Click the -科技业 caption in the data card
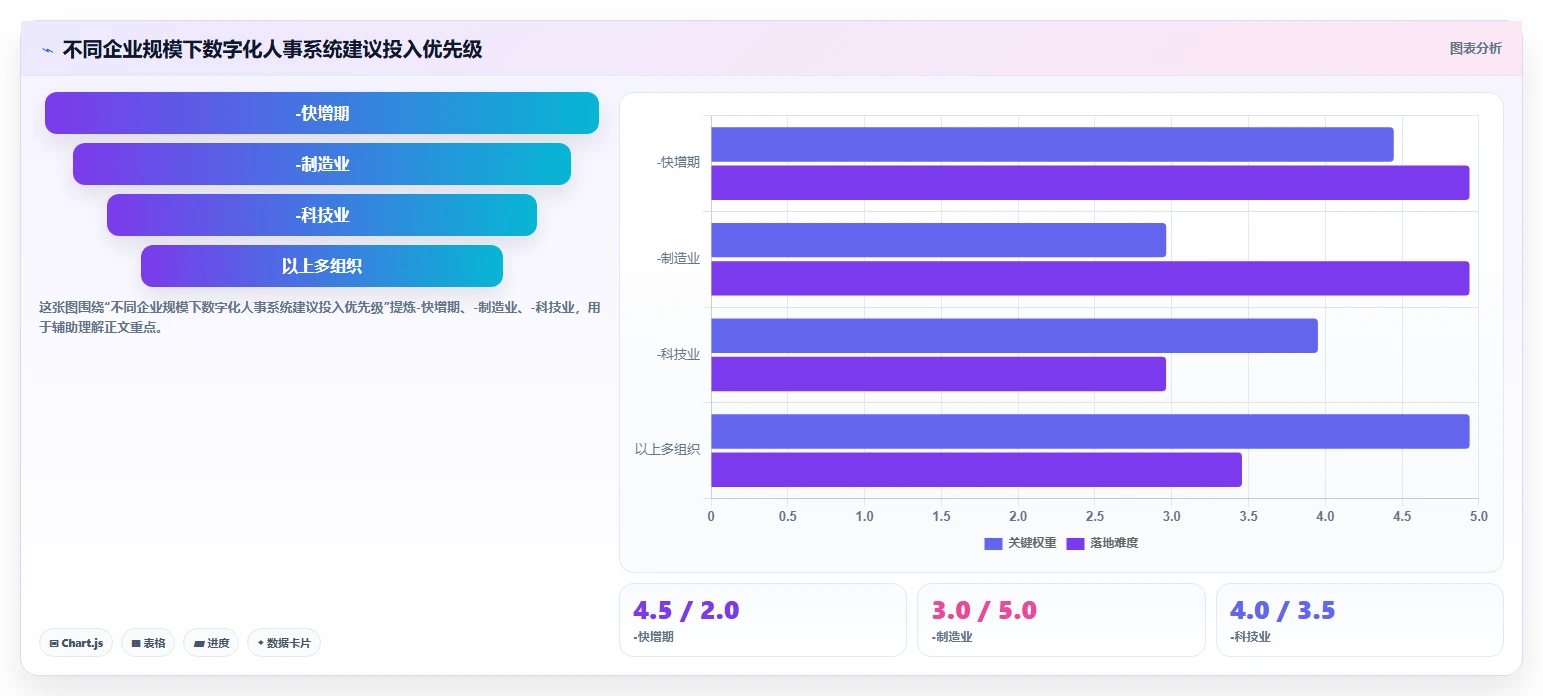Image resolution: width=1543 pixels, height=696 pixels. (1250, 636)
